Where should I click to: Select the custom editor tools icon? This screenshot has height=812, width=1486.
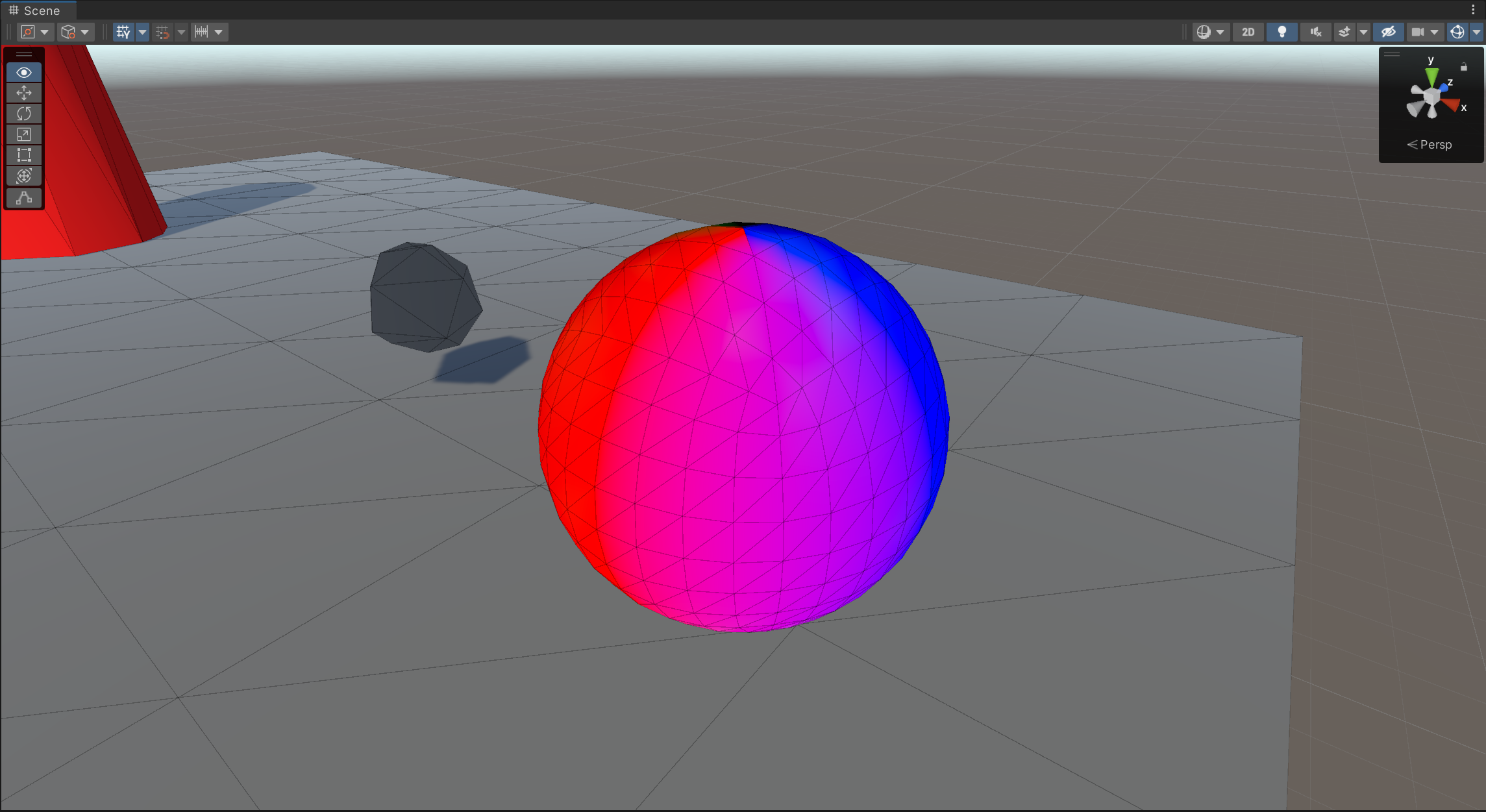point(24,198)
